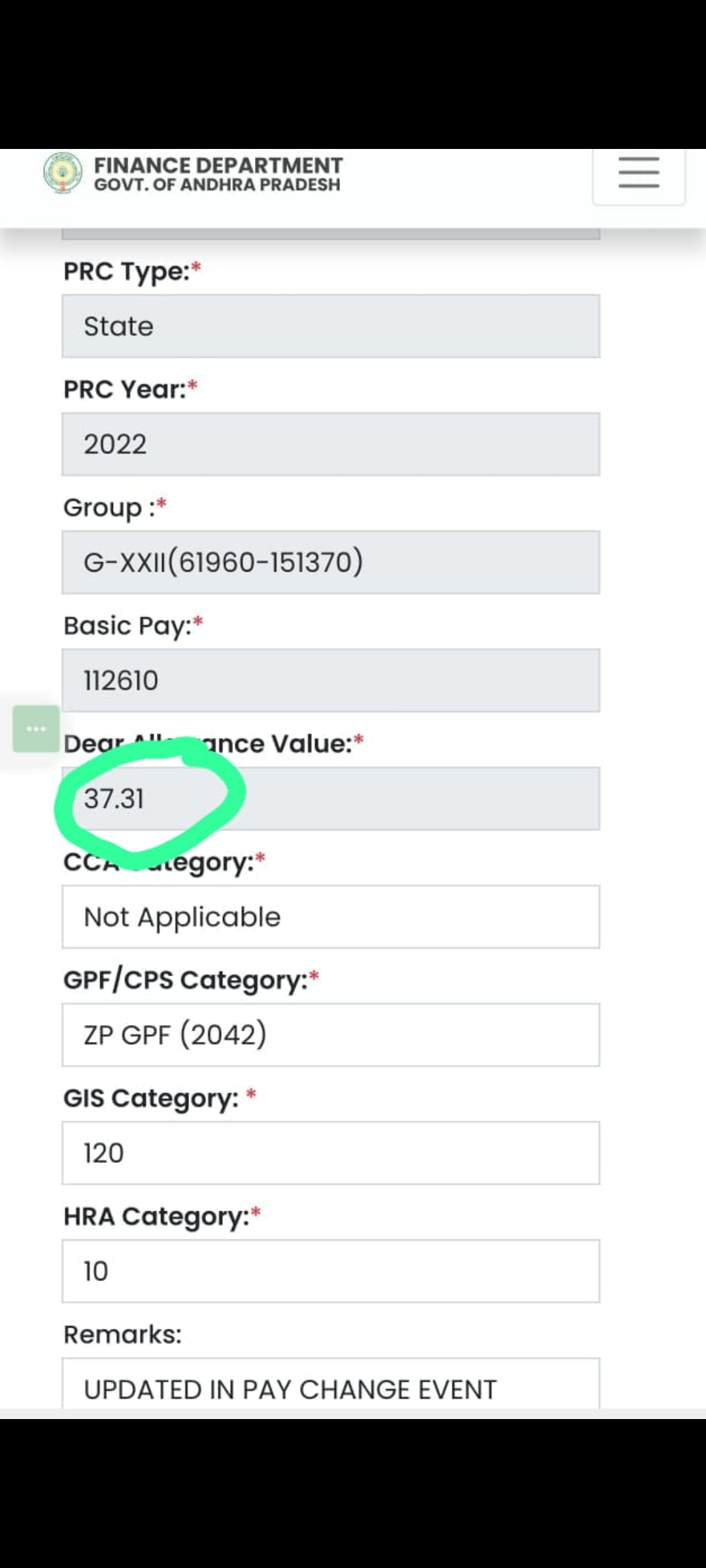Open the GIS Category dropdown showing 120
706x1568 pixels.
click(331, 1153)
